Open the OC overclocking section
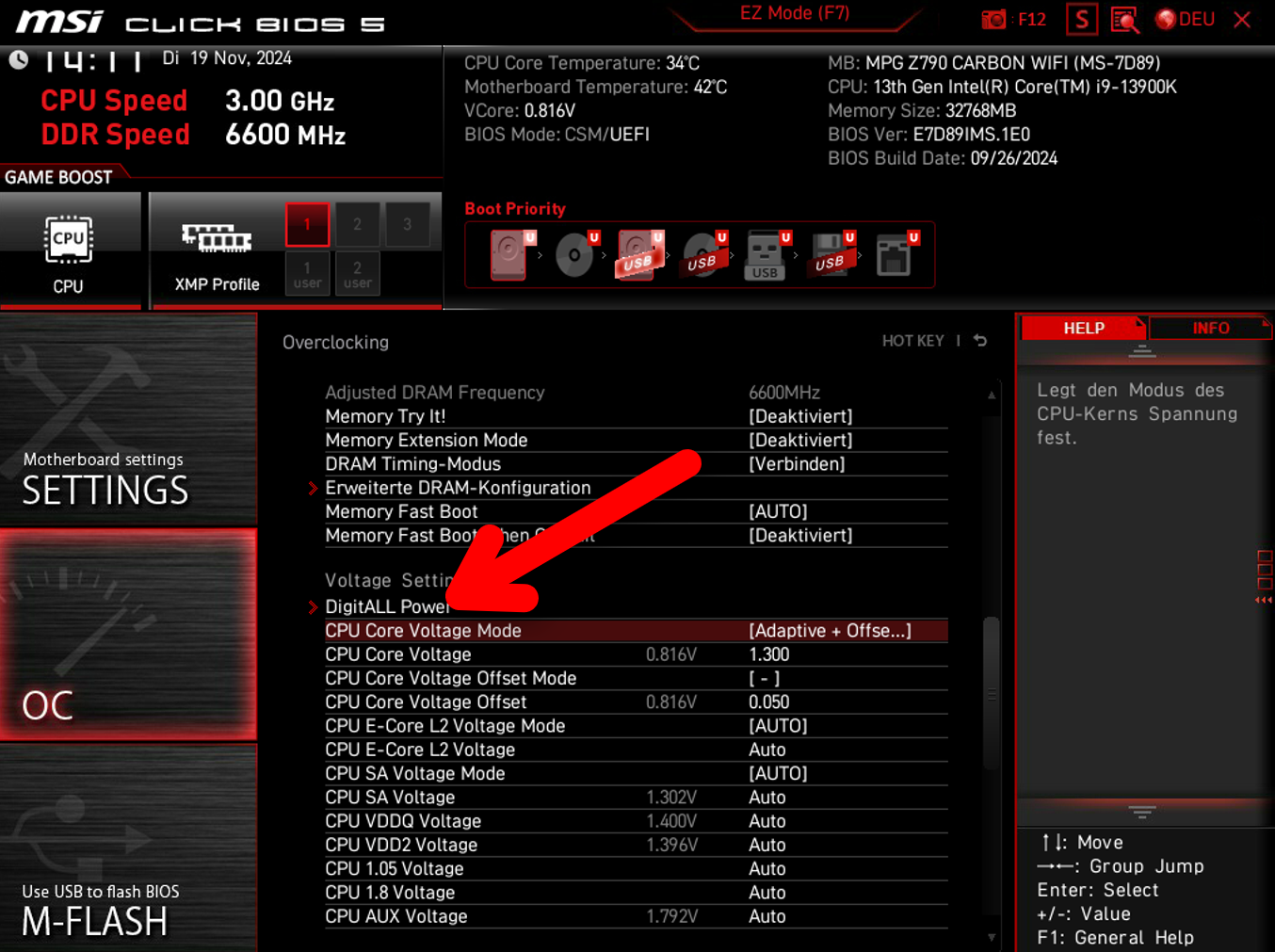 coord(128,634)
